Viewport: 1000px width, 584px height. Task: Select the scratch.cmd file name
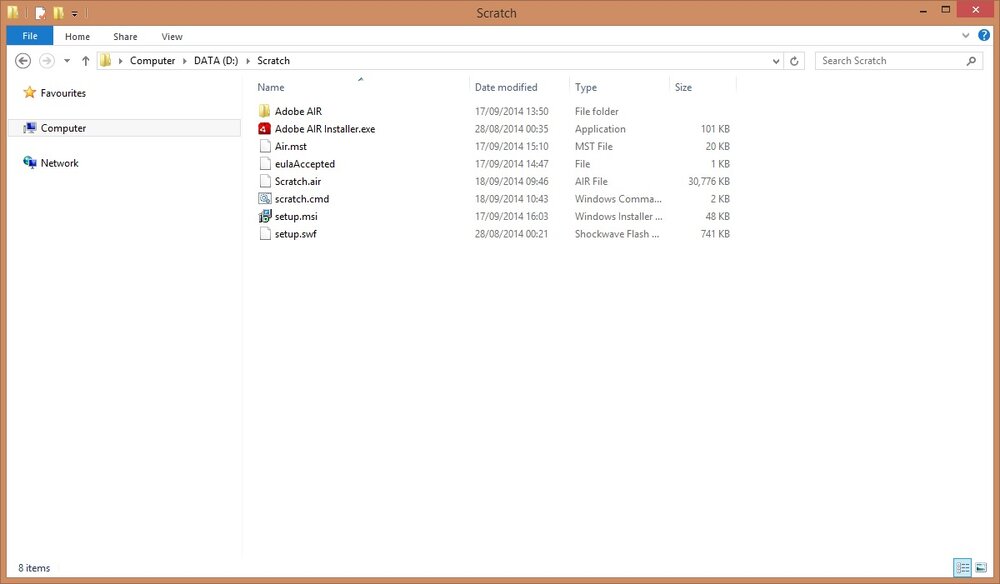302,199
